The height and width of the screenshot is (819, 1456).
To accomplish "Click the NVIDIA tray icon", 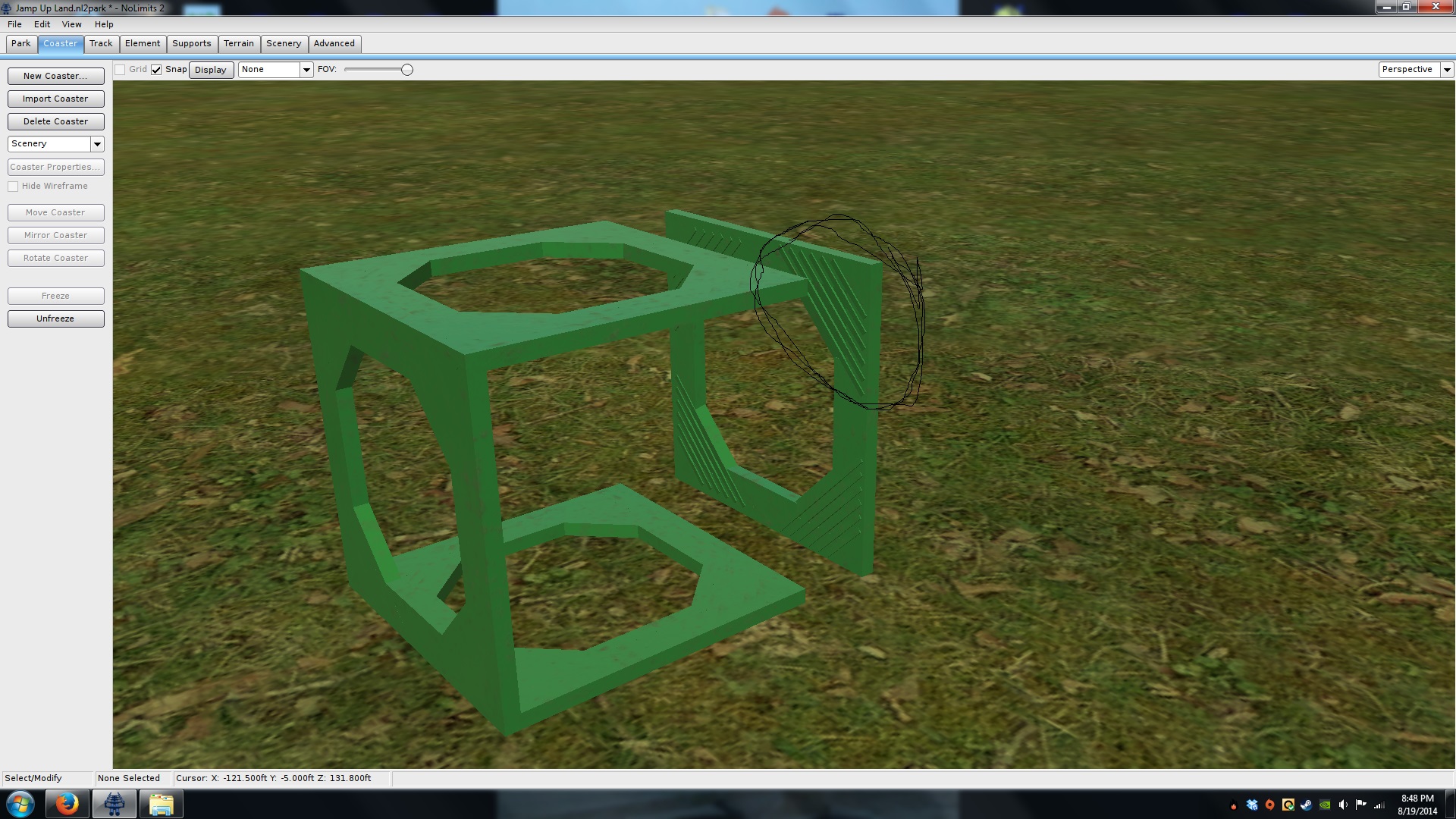I will coord(1325,805).
